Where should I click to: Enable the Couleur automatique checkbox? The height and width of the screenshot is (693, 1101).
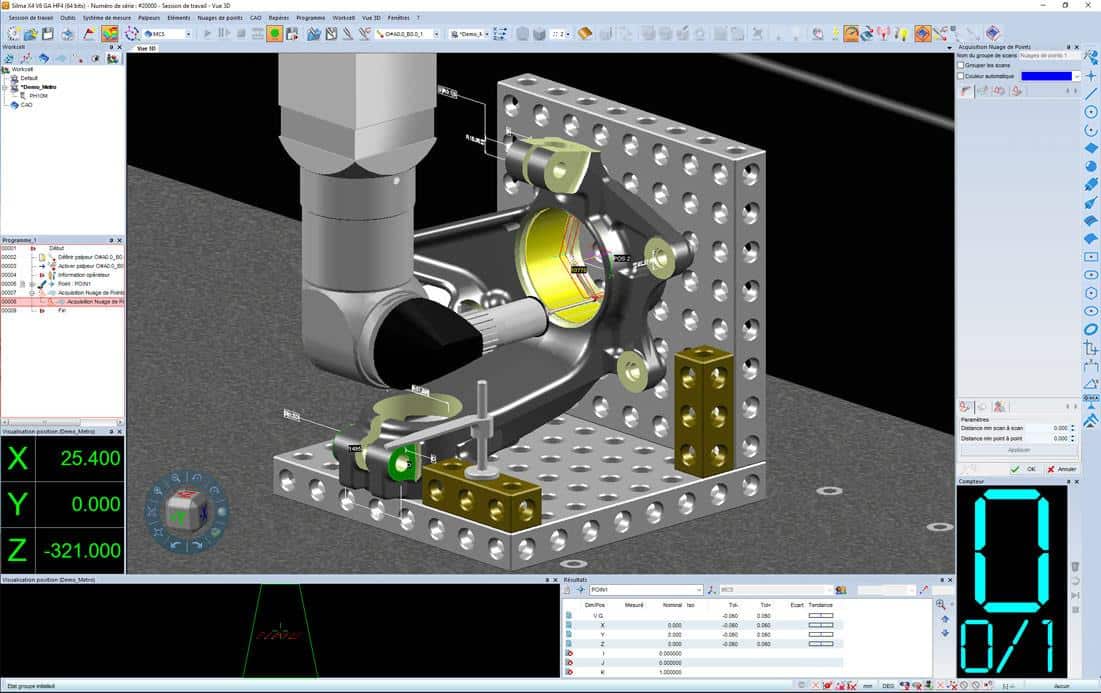(x=961, y=76)
